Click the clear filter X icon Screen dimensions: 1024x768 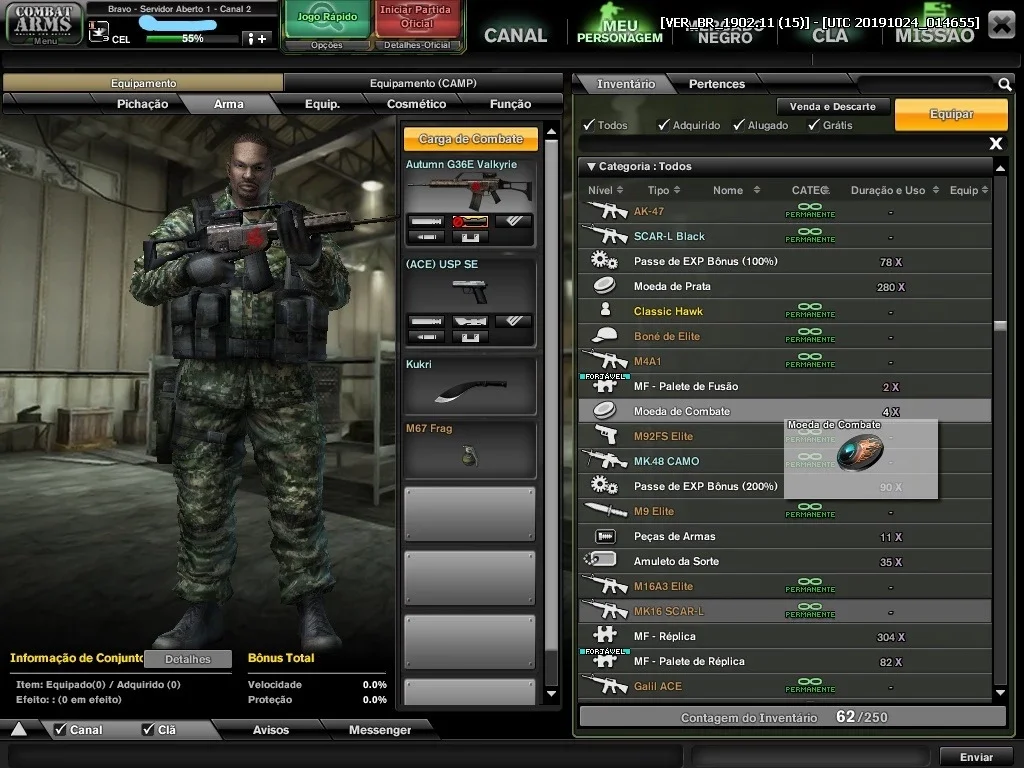point(995,144)
